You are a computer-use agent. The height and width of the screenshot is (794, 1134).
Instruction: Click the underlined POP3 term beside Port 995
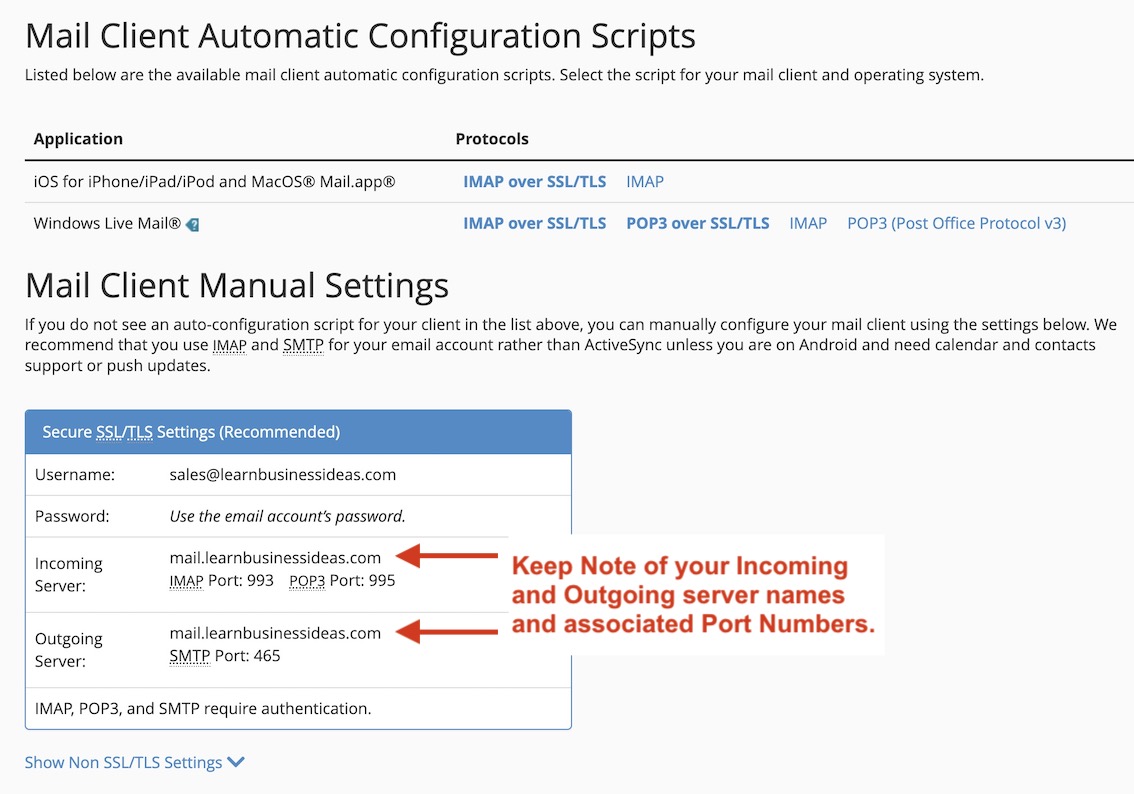pos(306,580)
